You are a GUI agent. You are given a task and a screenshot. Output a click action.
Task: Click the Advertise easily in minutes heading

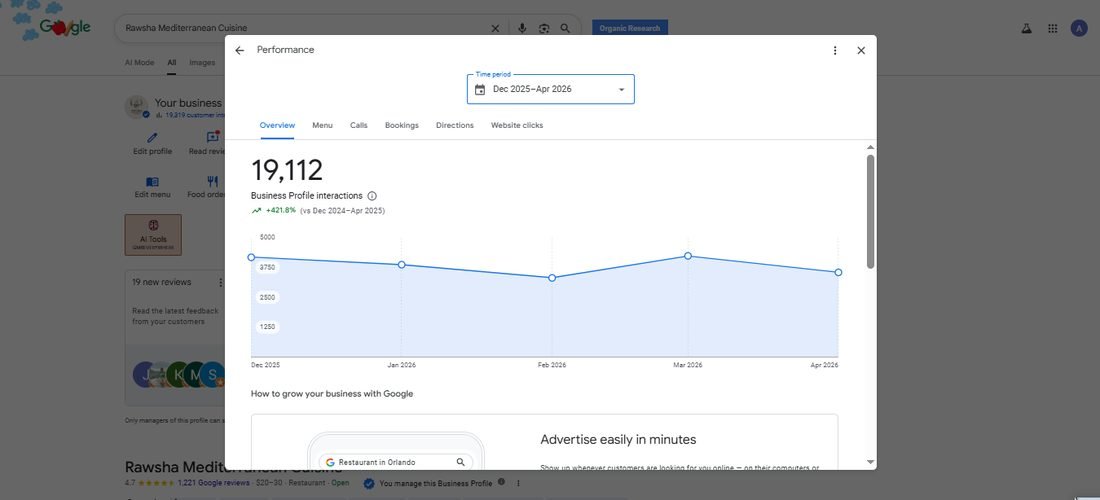click(618, 440)
